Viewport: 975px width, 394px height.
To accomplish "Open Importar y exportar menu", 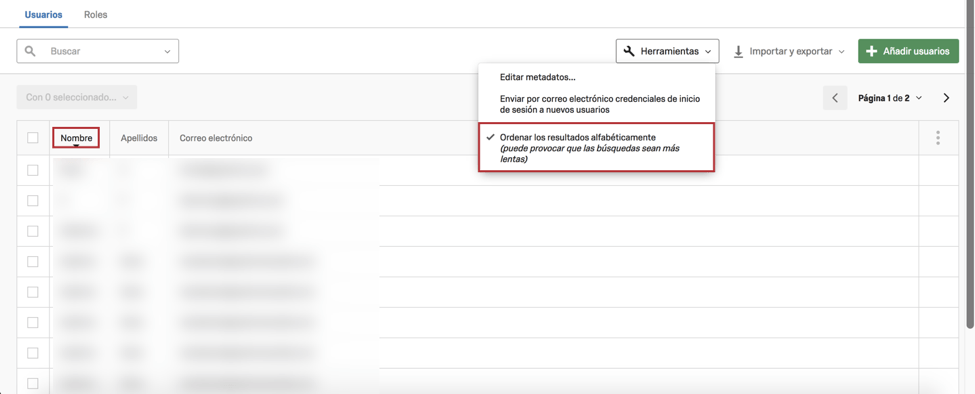I will point(789,51).
